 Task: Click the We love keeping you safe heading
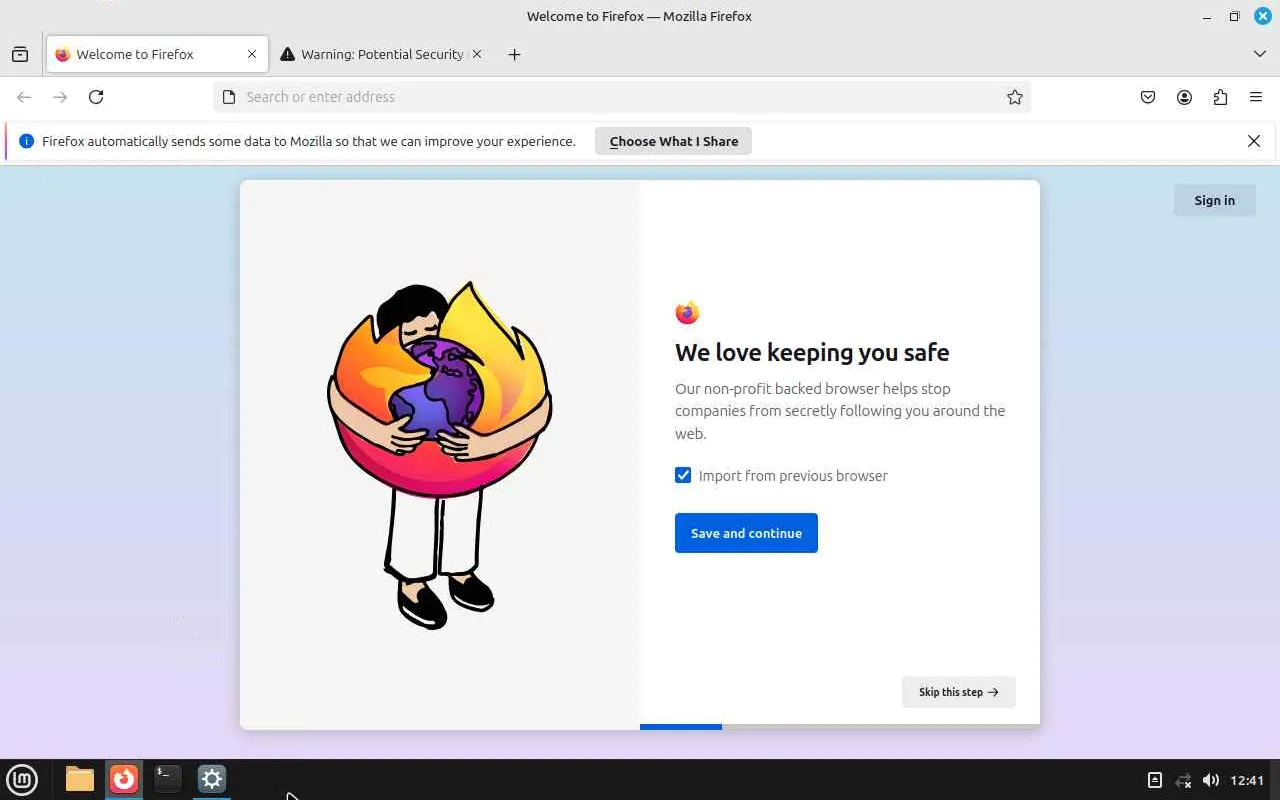(812, 352)
